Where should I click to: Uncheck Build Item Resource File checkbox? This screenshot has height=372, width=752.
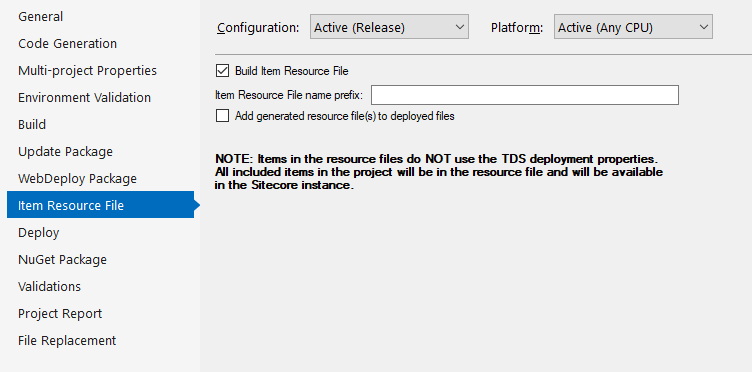pos(223,71)
